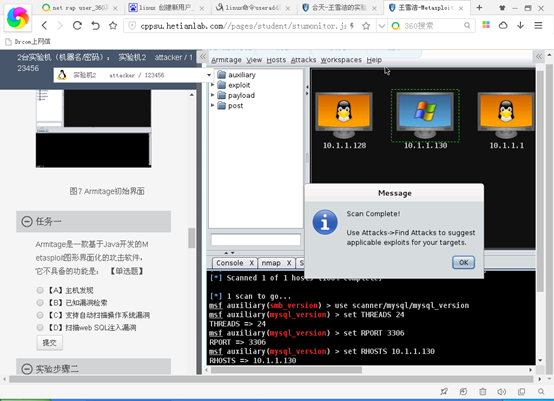Click the search magnifier in search box

(x=467, y=25)
